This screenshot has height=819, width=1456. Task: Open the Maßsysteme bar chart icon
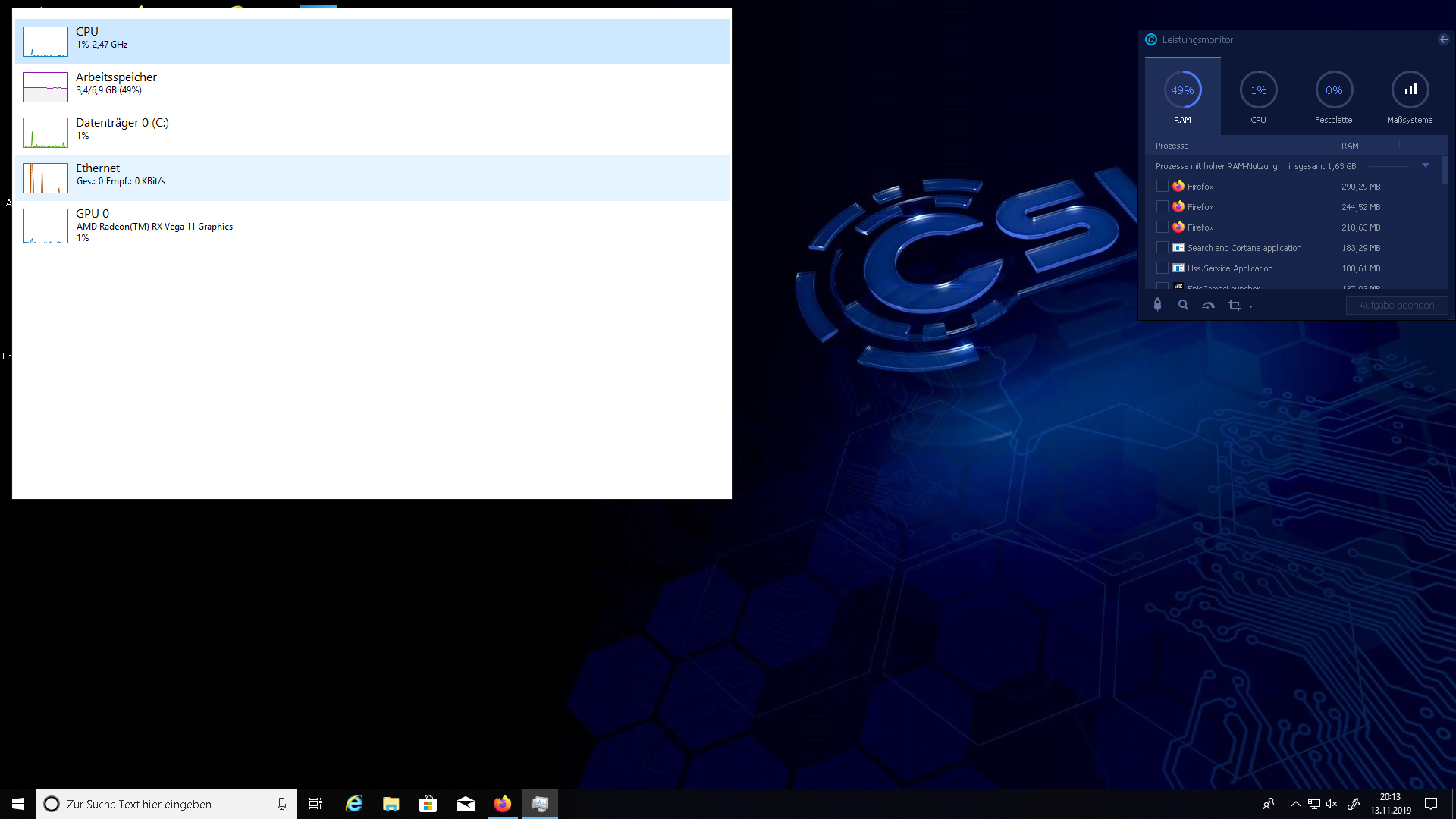[1410, 90]
